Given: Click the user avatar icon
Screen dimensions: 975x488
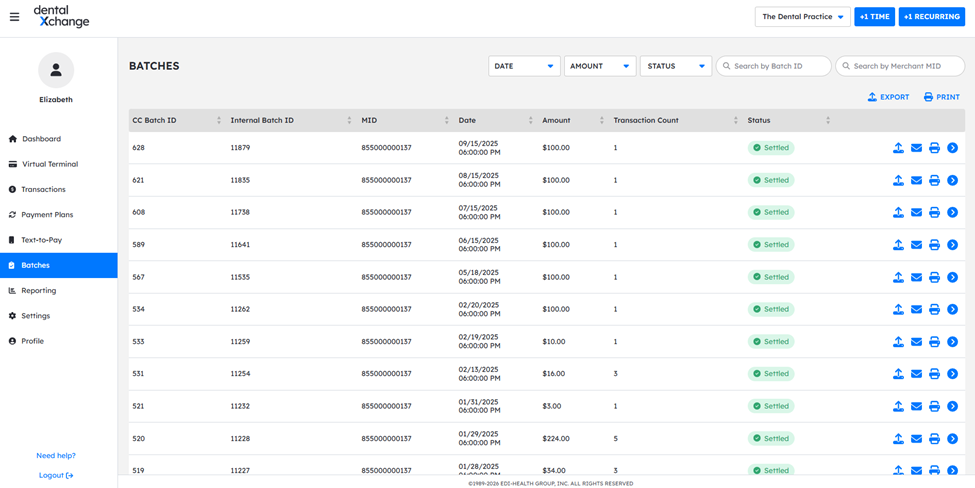Looking at the screenshot, I should pos(56,70).
